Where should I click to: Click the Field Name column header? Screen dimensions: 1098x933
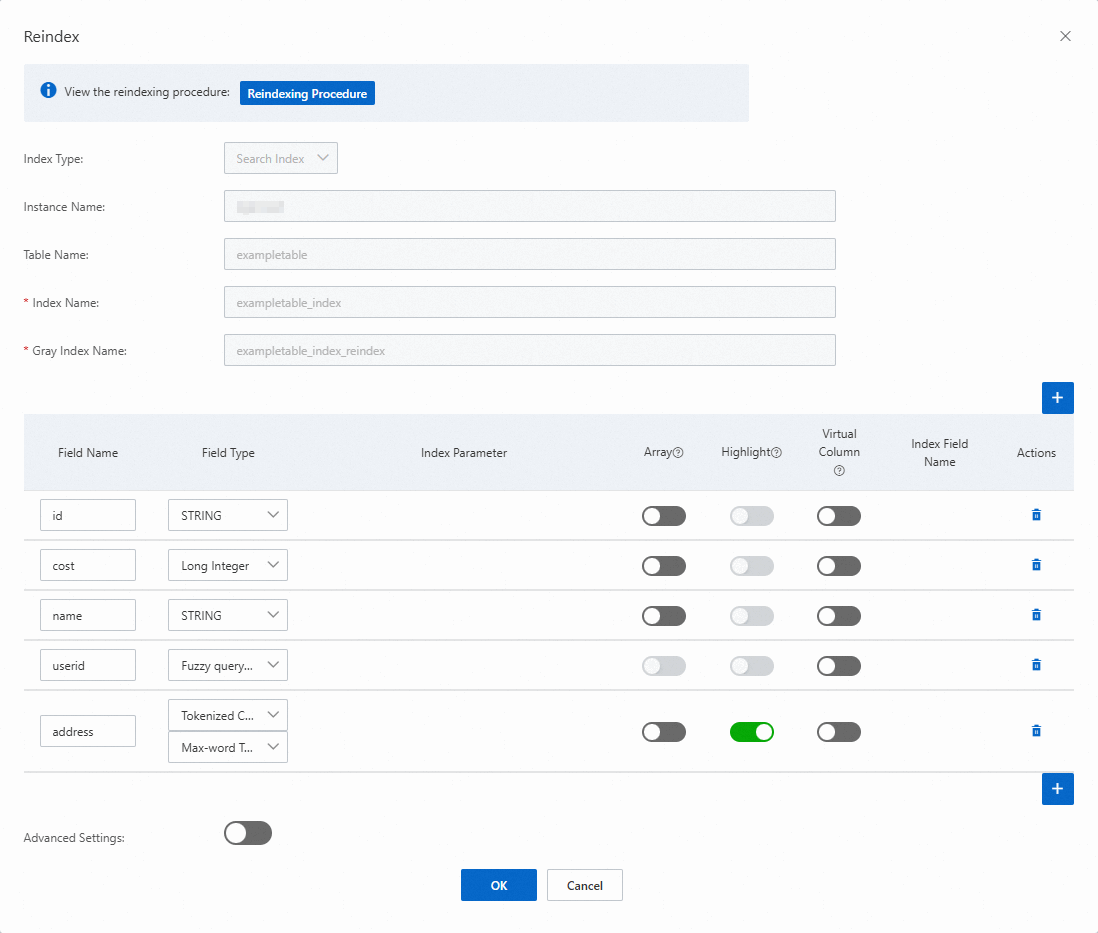[88, 452]
